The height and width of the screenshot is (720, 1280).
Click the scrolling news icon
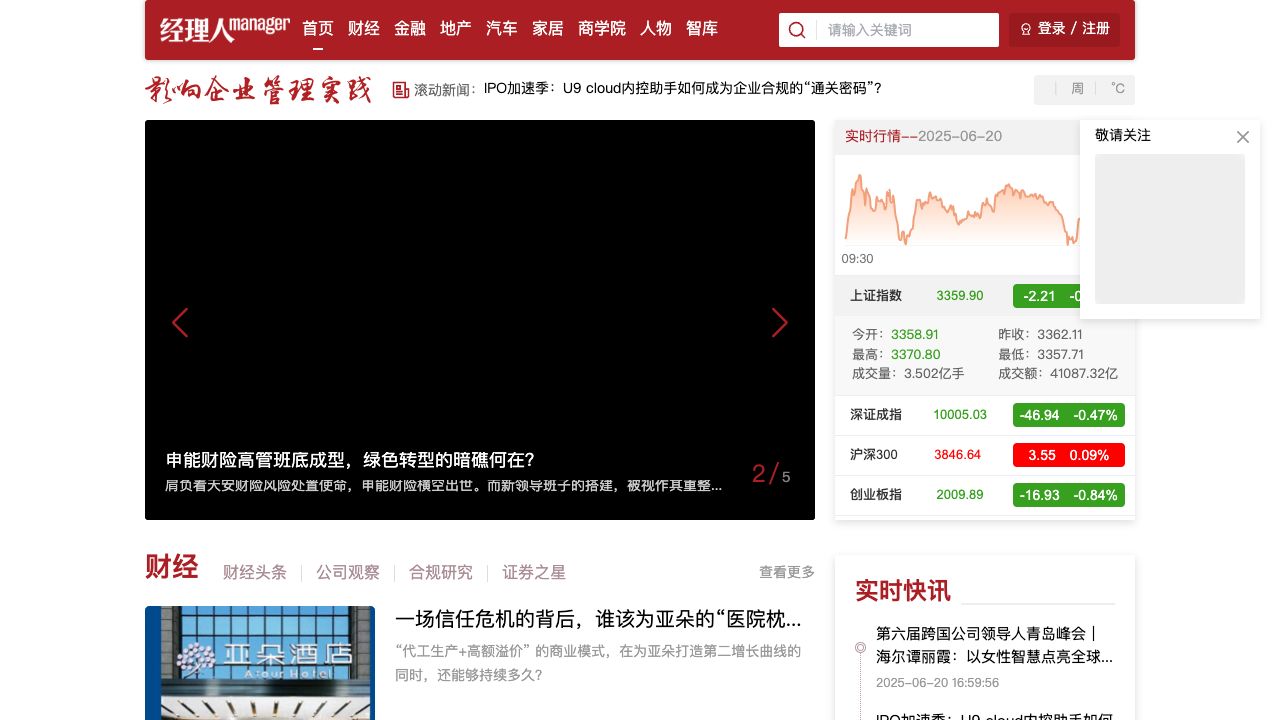coord(401,90)
